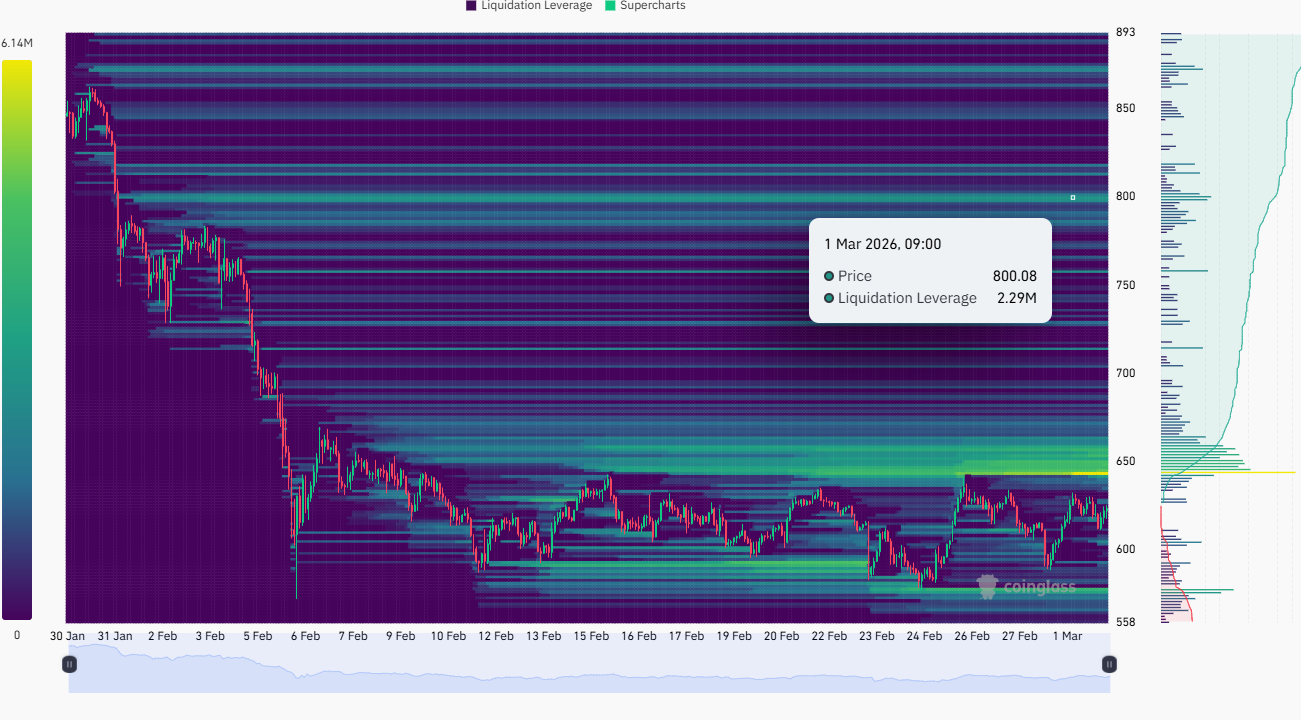Click the Liquidation Leverage dot in tooltip

click(828, 298)
